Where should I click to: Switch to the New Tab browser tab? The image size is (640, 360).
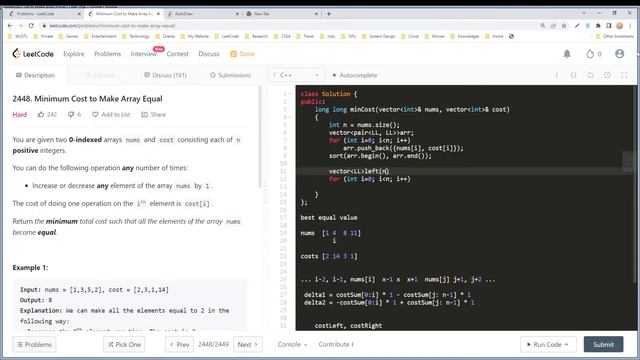[x=282, y=14]
